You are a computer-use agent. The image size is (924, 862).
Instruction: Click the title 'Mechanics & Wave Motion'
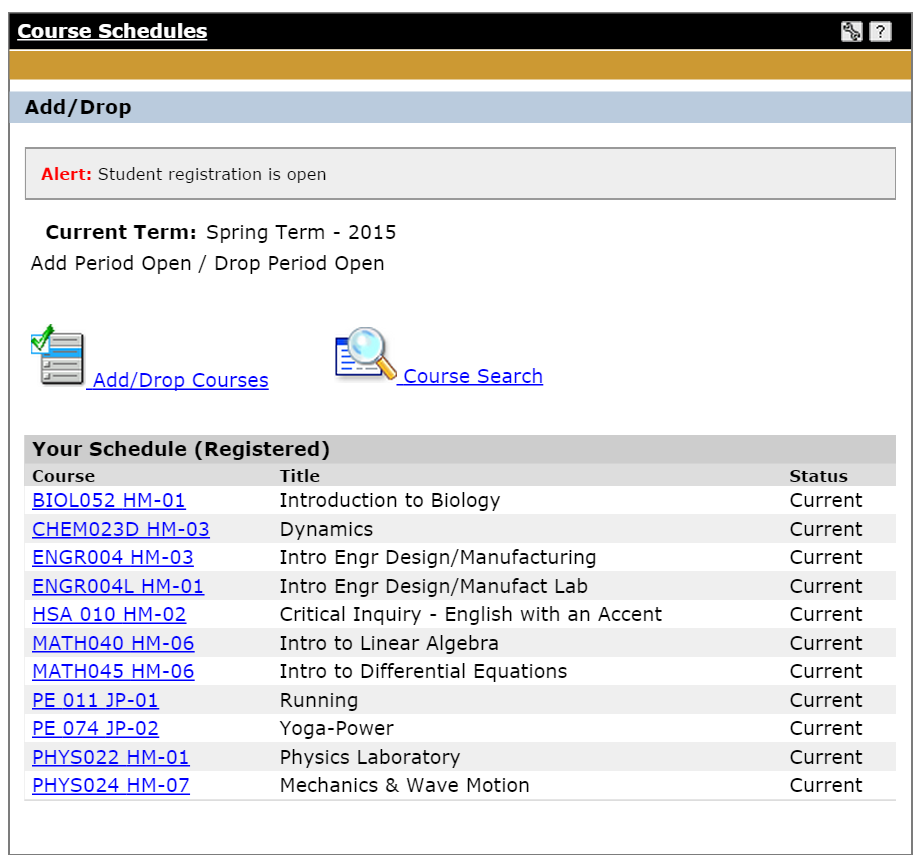coord(404,787)
